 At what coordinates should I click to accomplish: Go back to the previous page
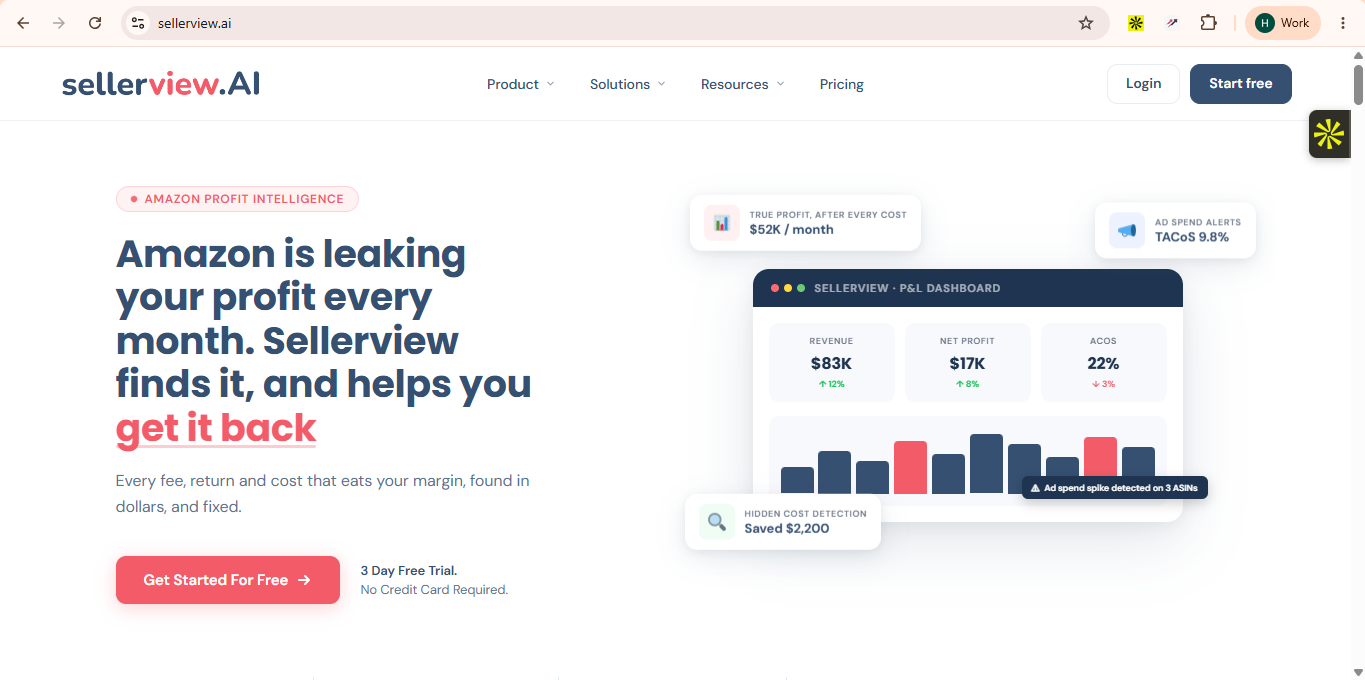[x=23, y=23]
